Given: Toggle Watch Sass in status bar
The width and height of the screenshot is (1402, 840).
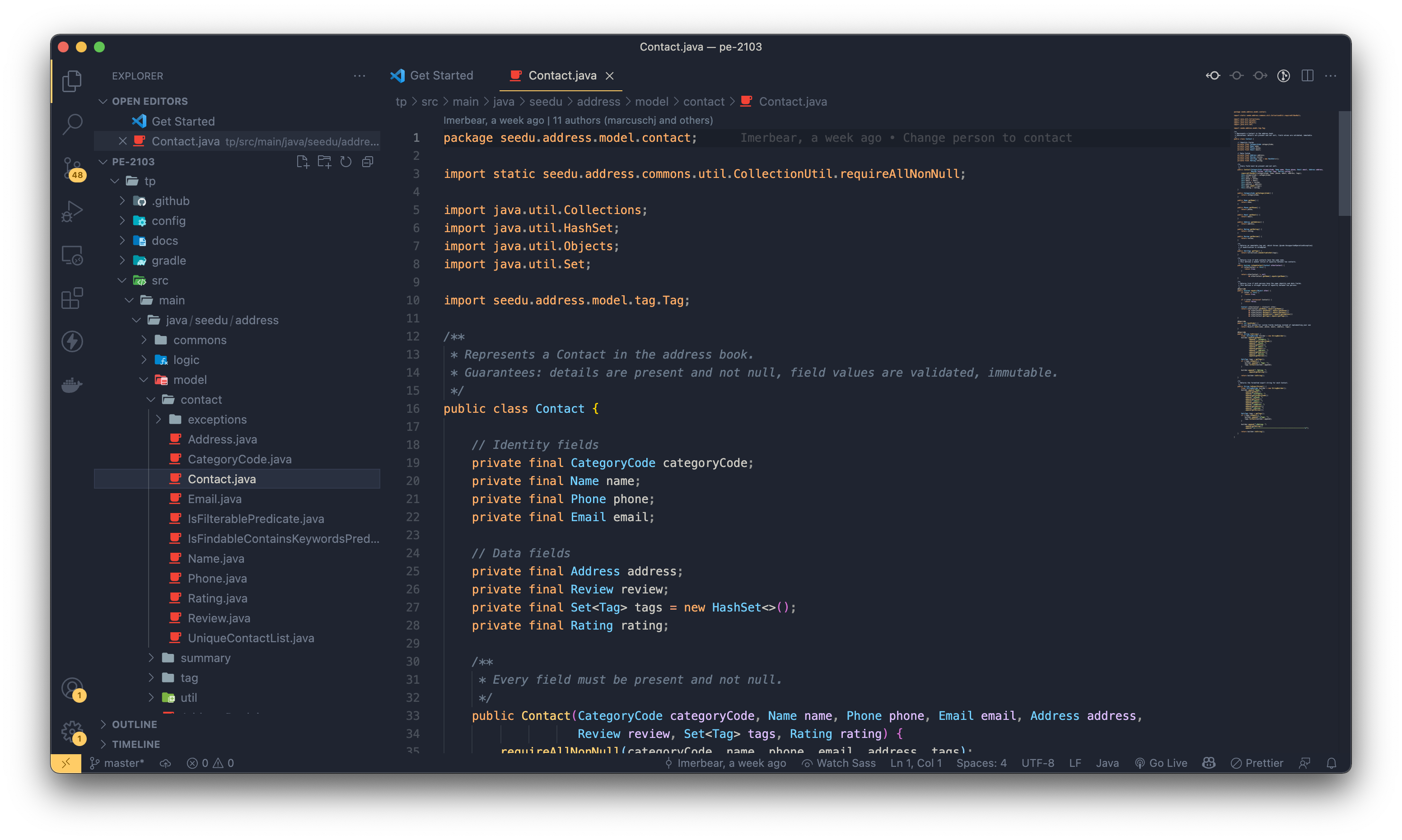Looking at the screenshot, I should click(x=839, y=763).
